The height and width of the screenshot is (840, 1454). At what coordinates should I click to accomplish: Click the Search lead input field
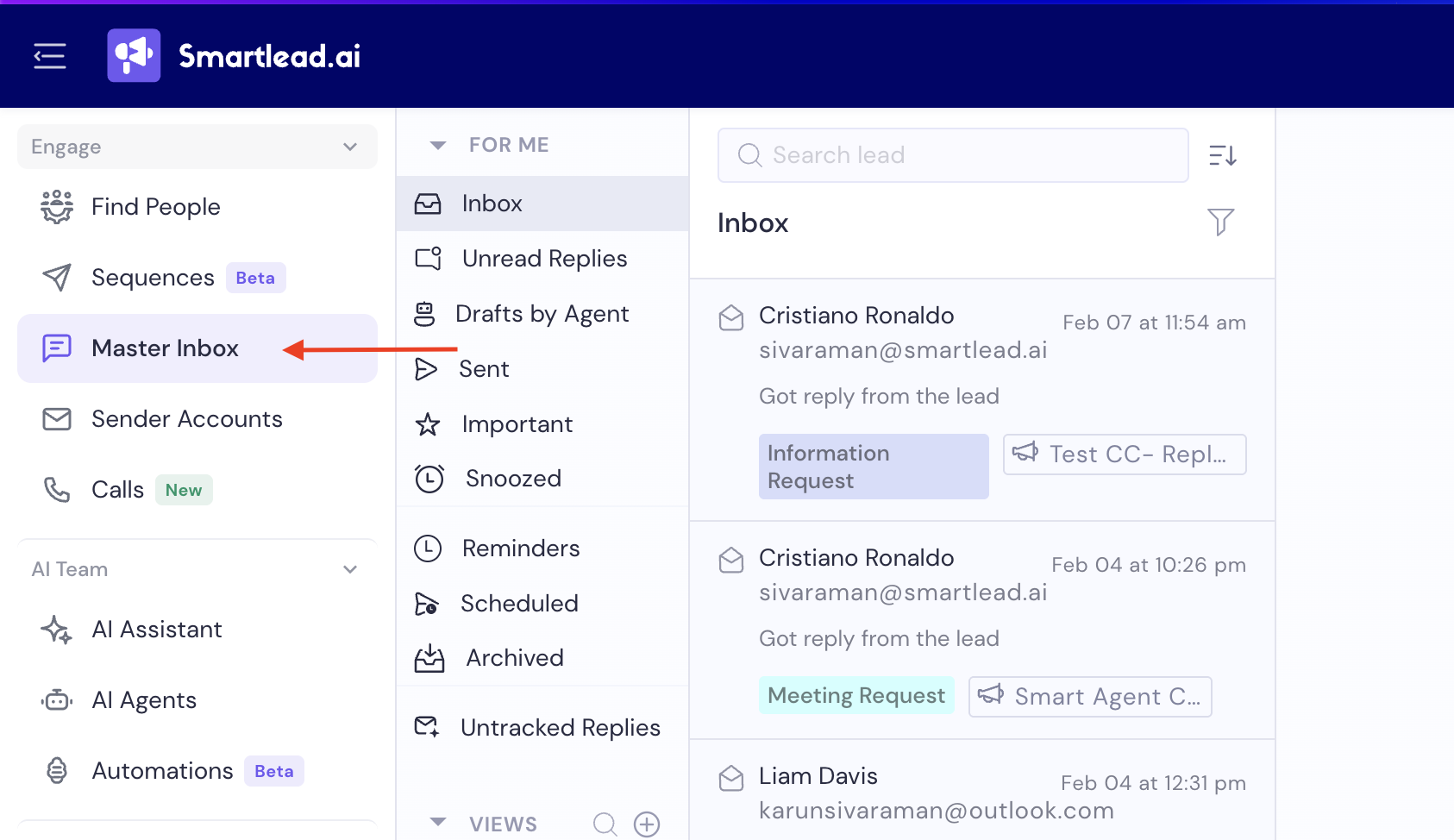coord(953,155)
